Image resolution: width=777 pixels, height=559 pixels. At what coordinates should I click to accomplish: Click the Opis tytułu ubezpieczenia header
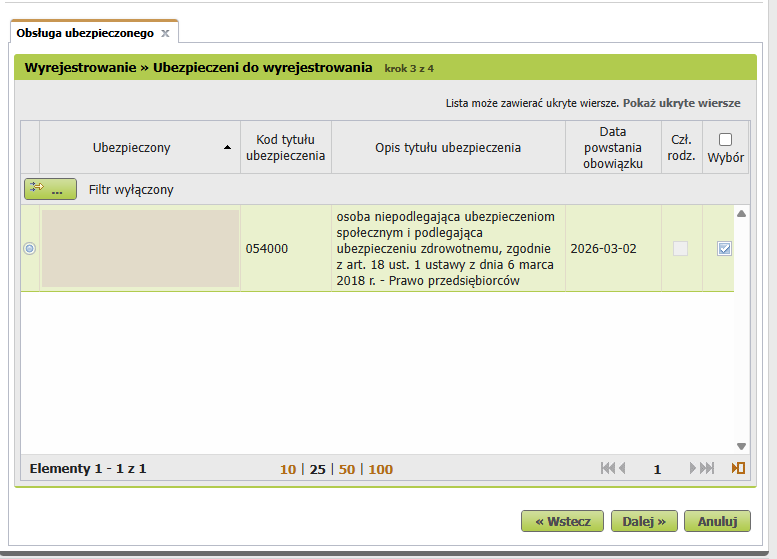[x=448, y=147]
